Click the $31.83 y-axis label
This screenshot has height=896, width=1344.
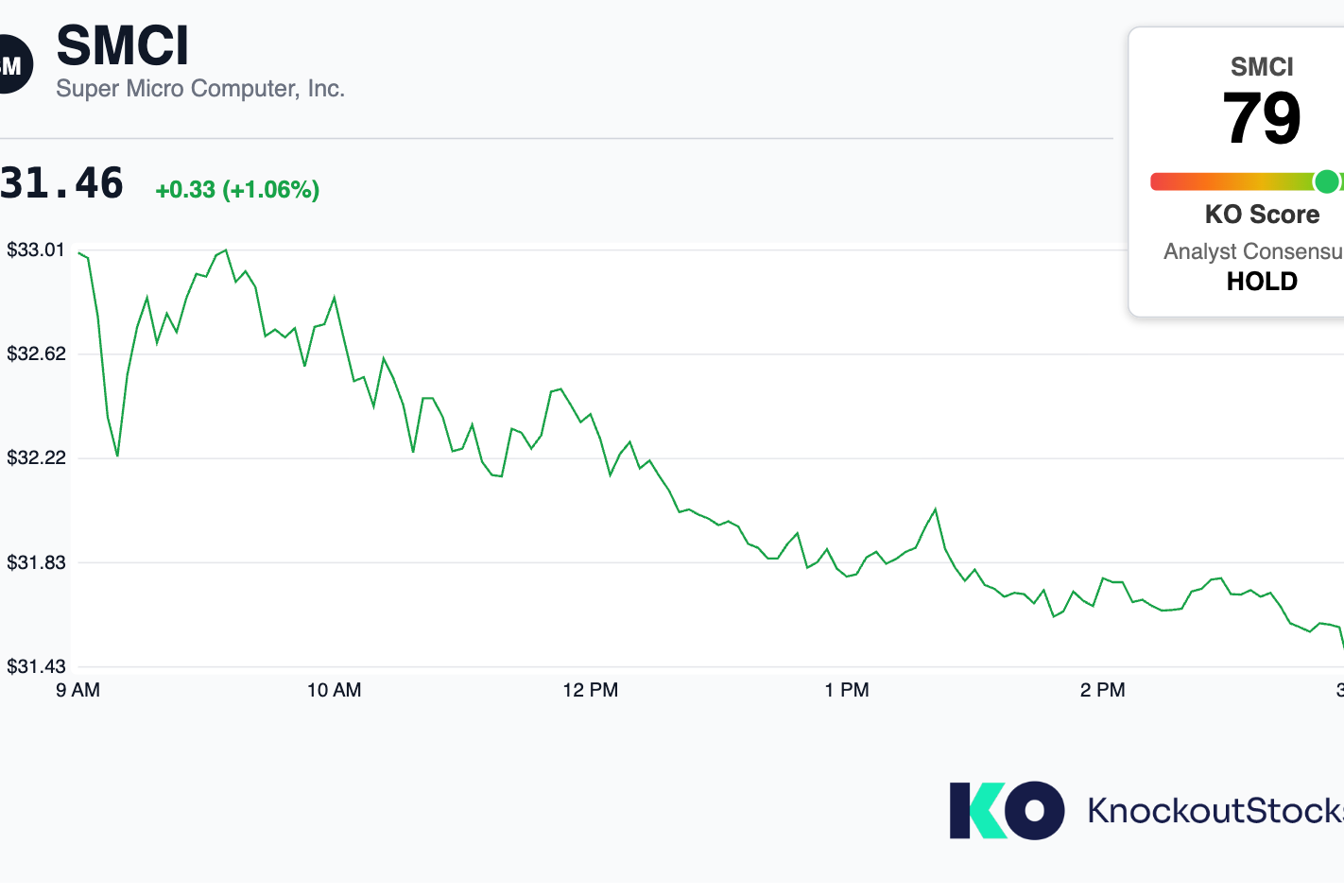[x=36, y=562]
